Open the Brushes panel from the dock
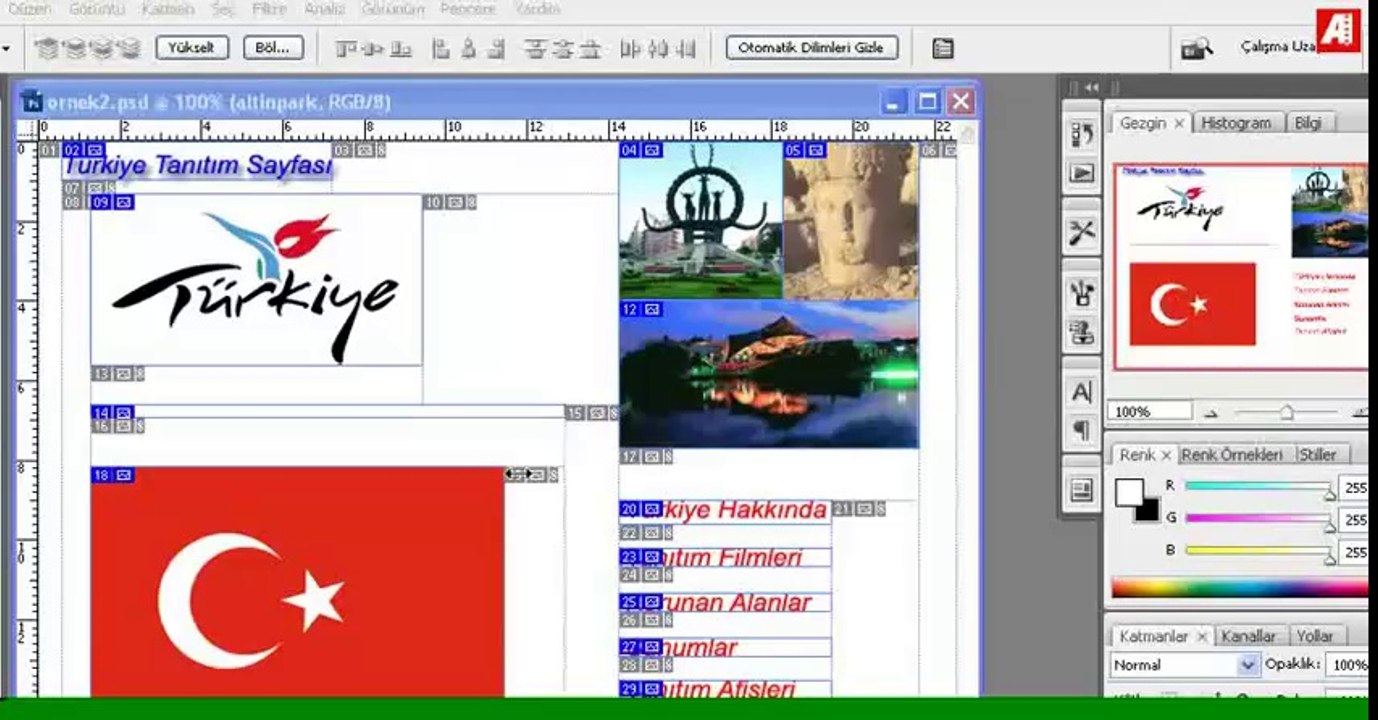Image resolution: width=1378 pixels, height=720 pixels. click(x=1082, y=293)
